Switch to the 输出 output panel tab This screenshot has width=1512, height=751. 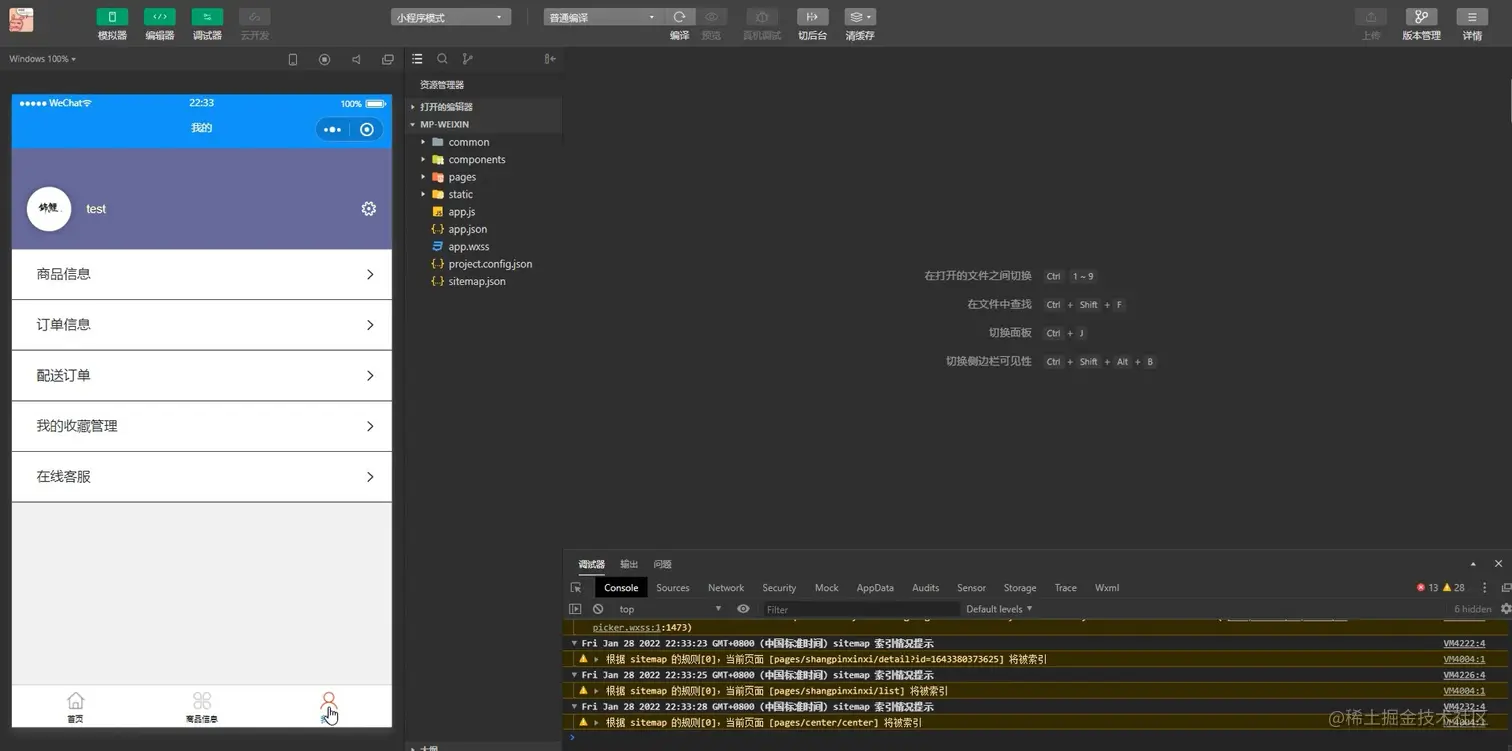point(629,565)
